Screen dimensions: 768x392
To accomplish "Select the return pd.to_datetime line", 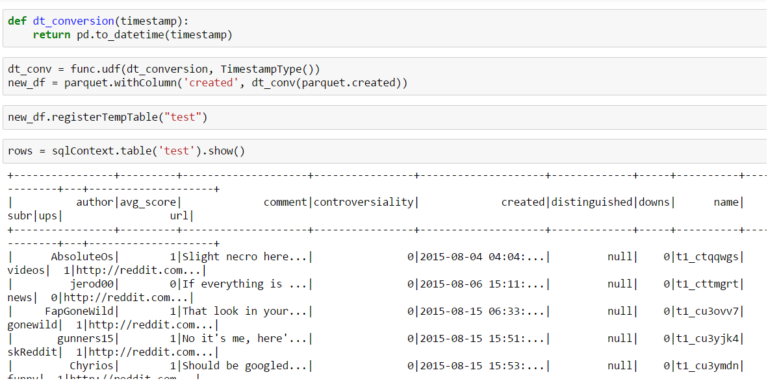I will 133,35.
